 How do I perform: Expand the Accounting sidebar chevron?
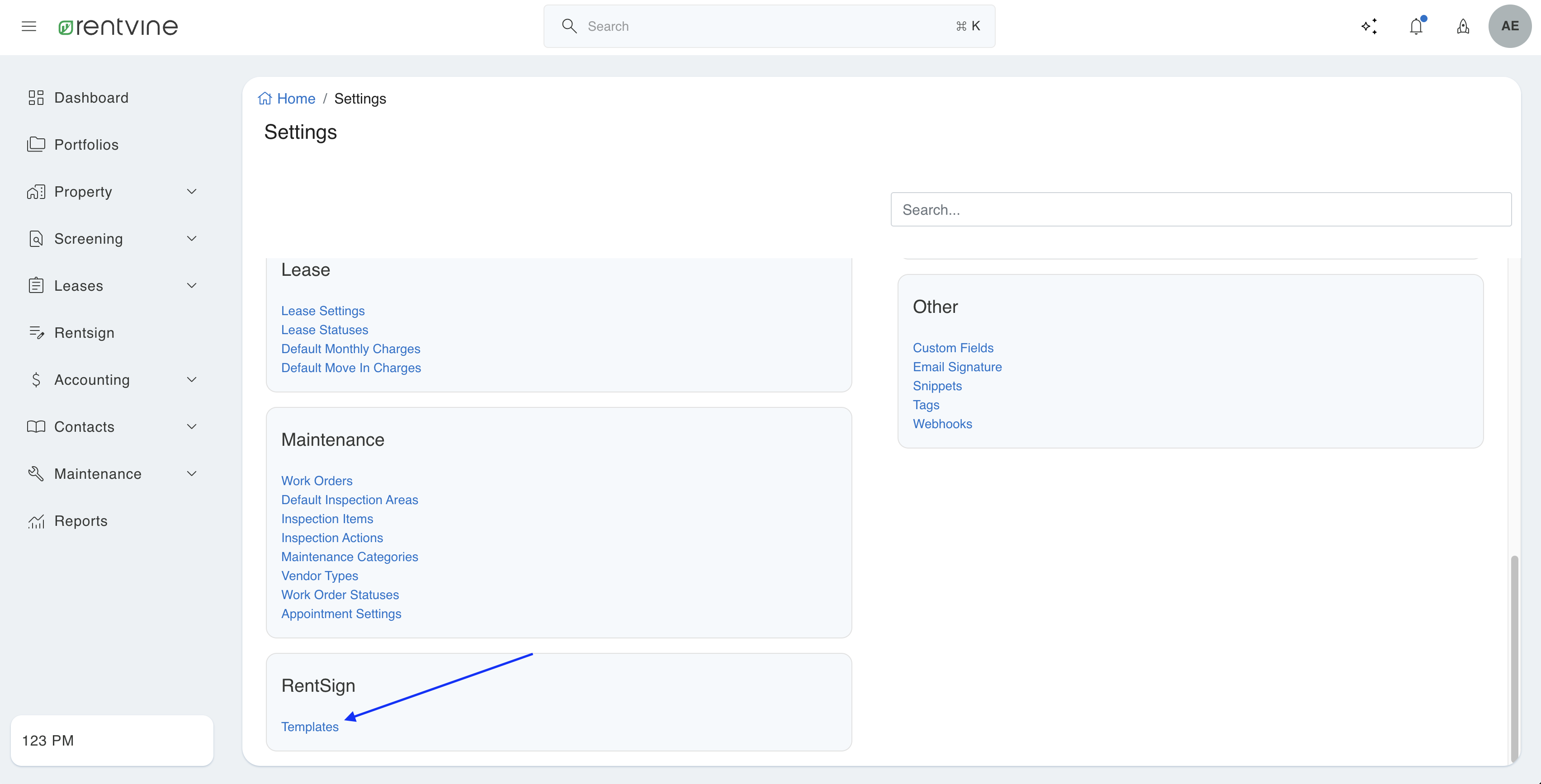pos(191,380)
